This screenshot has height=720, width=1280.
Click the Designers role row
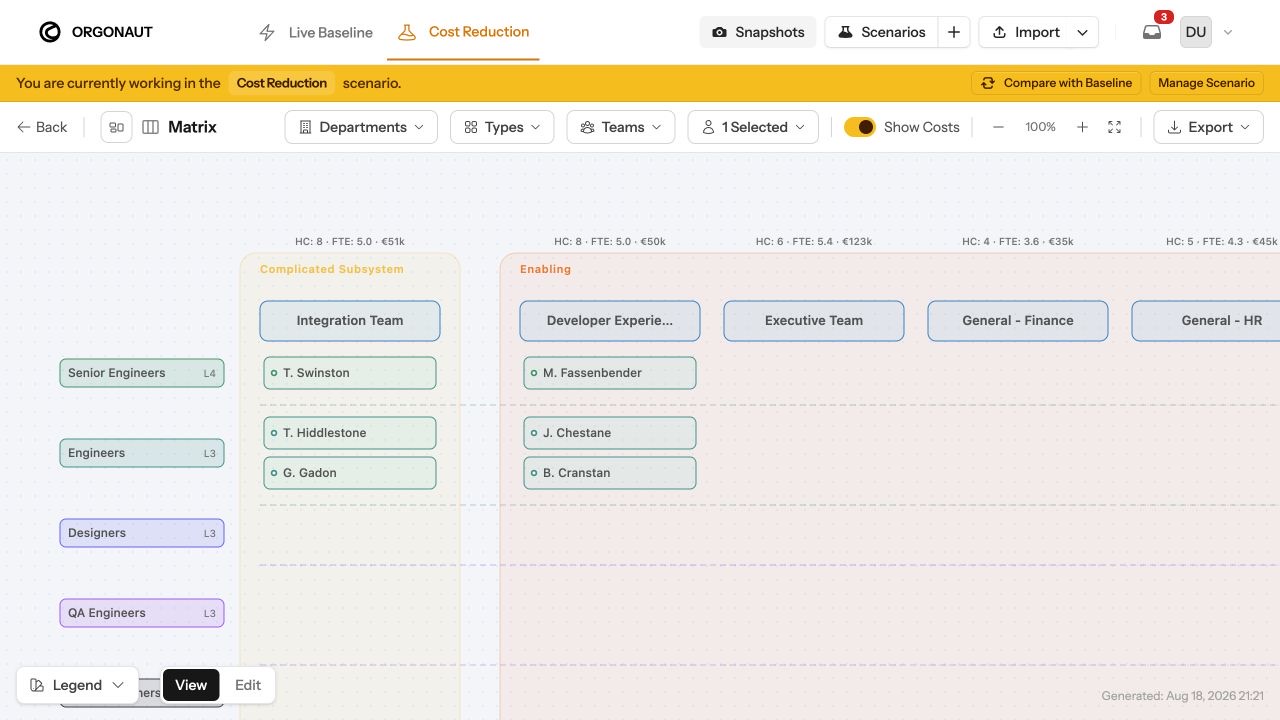tap(142, 533)
